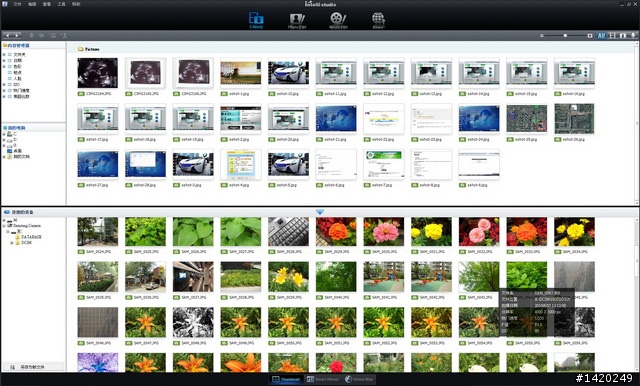The width and height of the screenshot is (640, 386).
Task: Open the 编辑 (Edit) menu
Action: point(32,4)
